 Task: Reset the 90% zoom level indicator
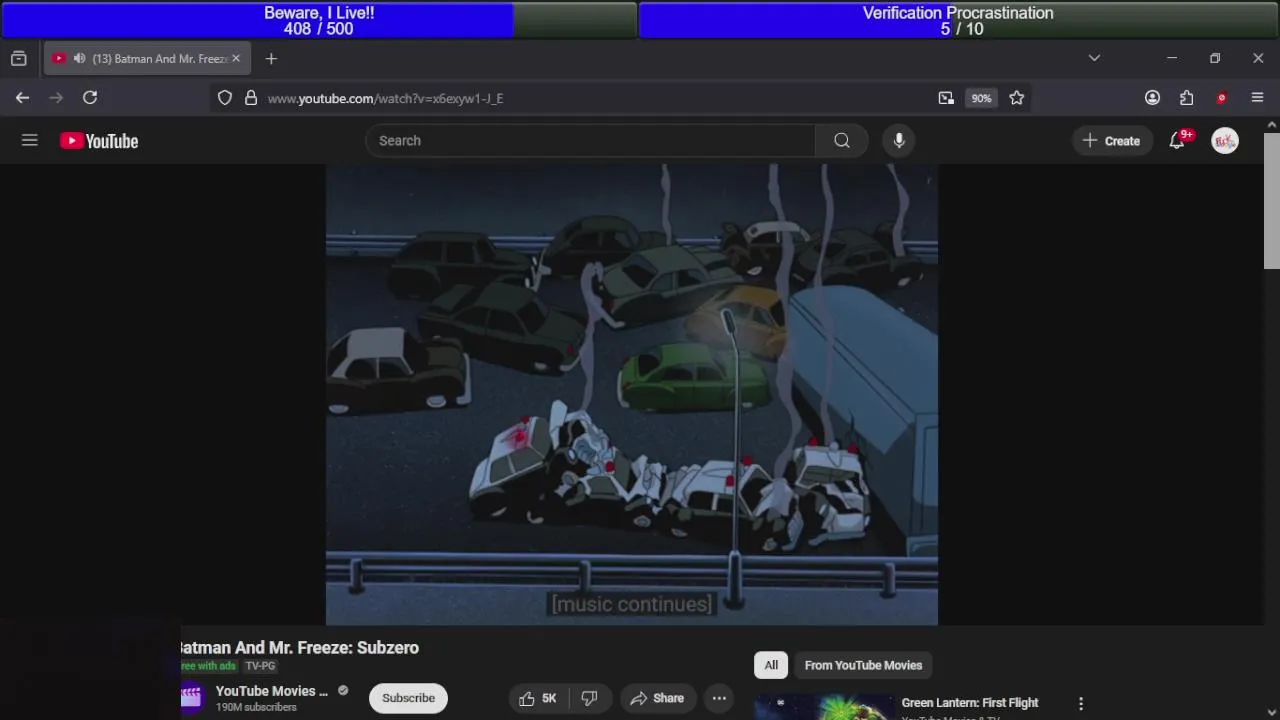point(981,98)
